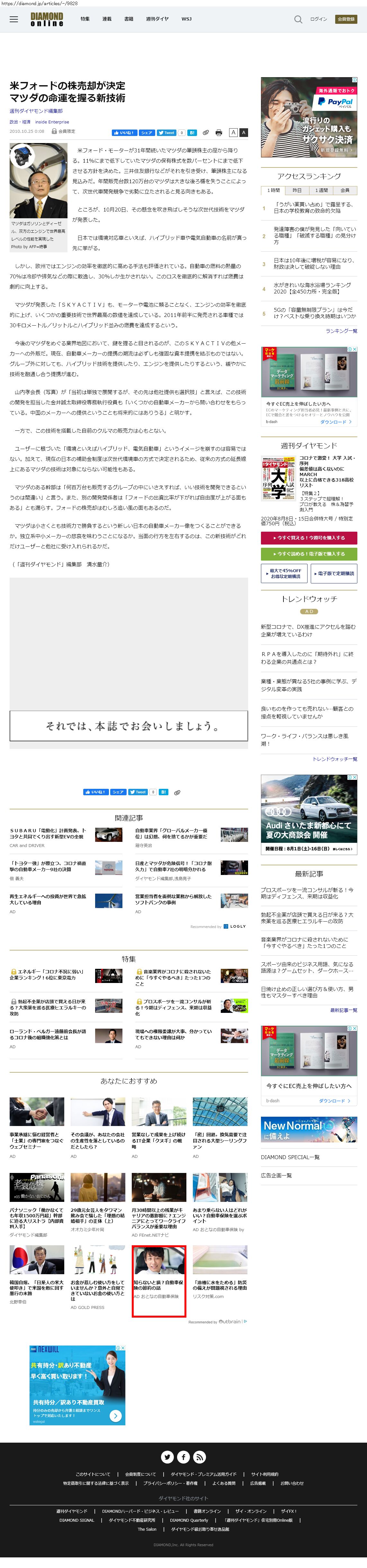Viewport: 367px width, 1568px height.
Task: Open the 知らないと損 自動車保険 article thumbnail
Action: (158, 1261)
